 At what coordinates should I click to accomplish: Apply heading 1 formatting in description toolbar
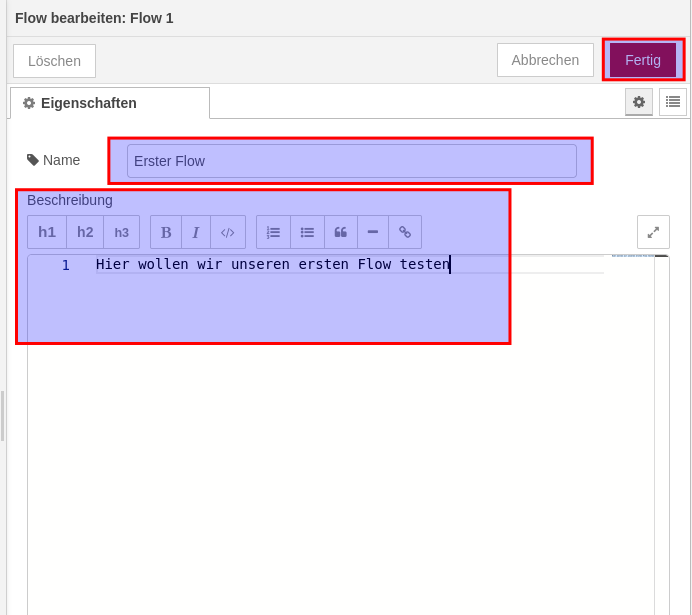coord(47,232)
